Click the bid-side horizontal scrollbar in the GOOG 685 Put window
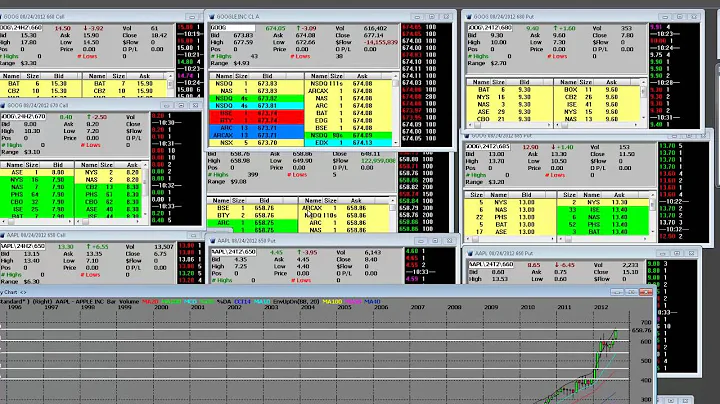Image resolution: width=720 pixels, height=404 pixels. pyautogui.click(x=509, y=239)
